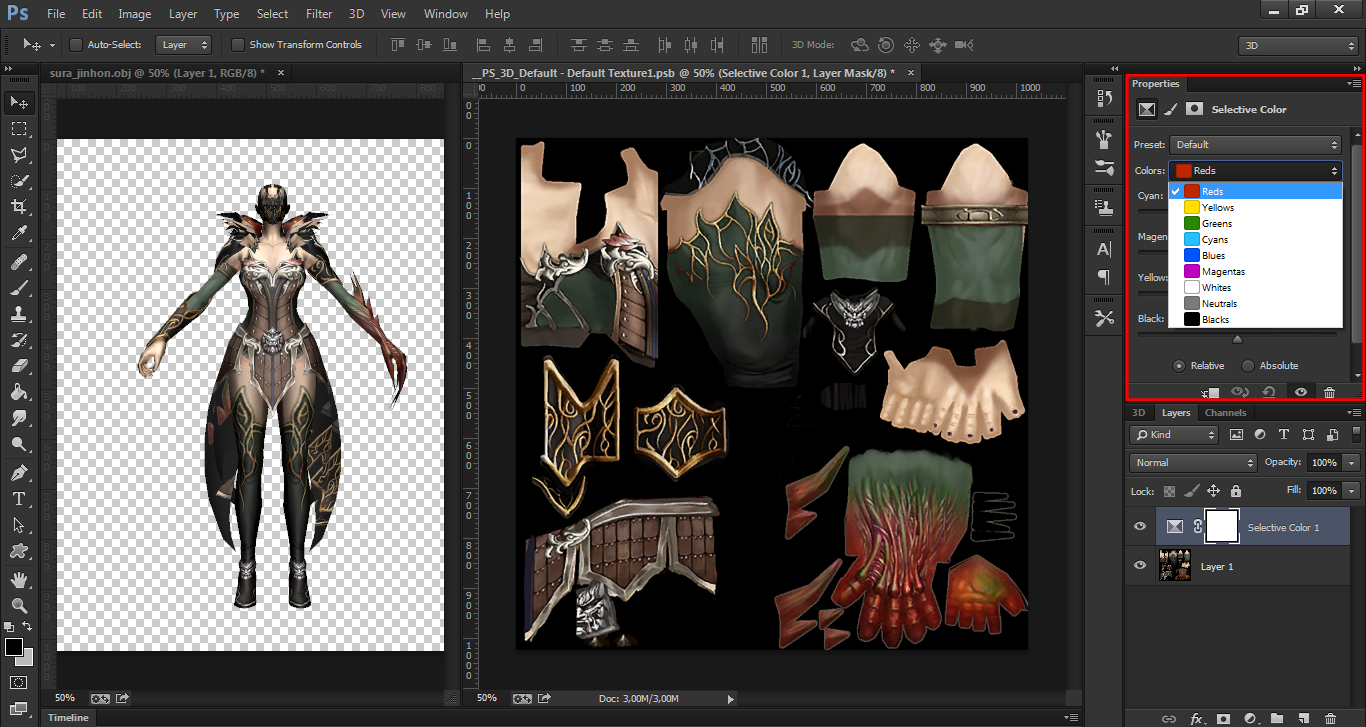
Task: Open the Paragraph panel icon
Action: pyautogui.click(x=1104, y=276)
